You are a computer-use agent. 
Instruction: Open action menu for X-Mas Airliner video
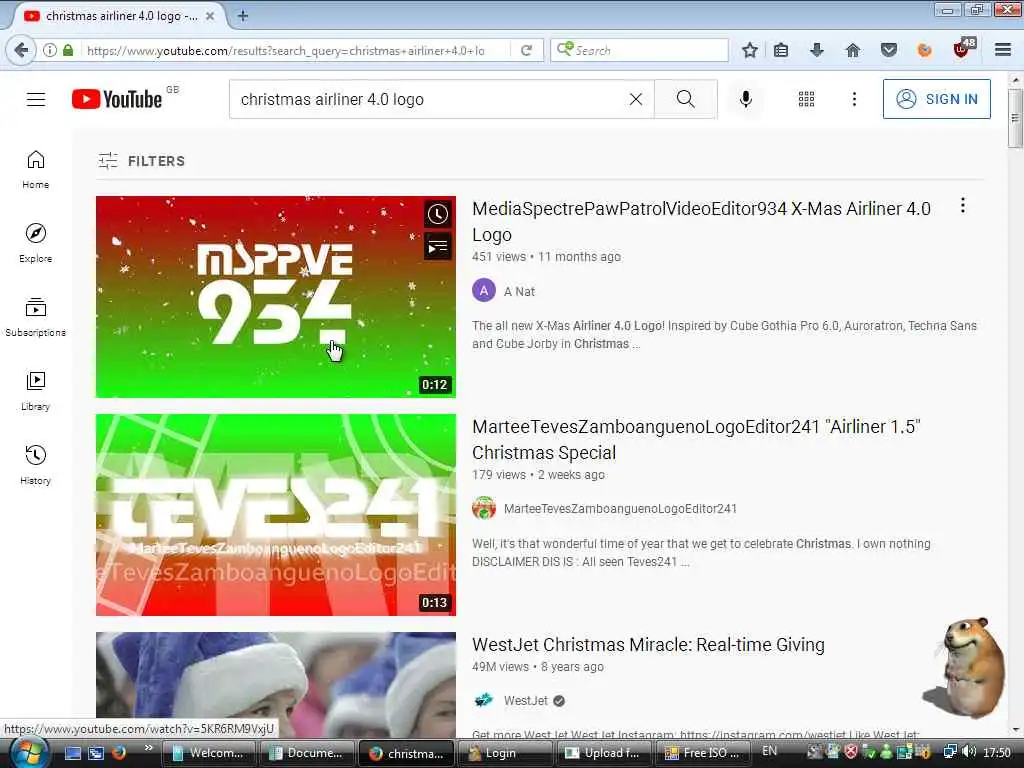(963, 206)
